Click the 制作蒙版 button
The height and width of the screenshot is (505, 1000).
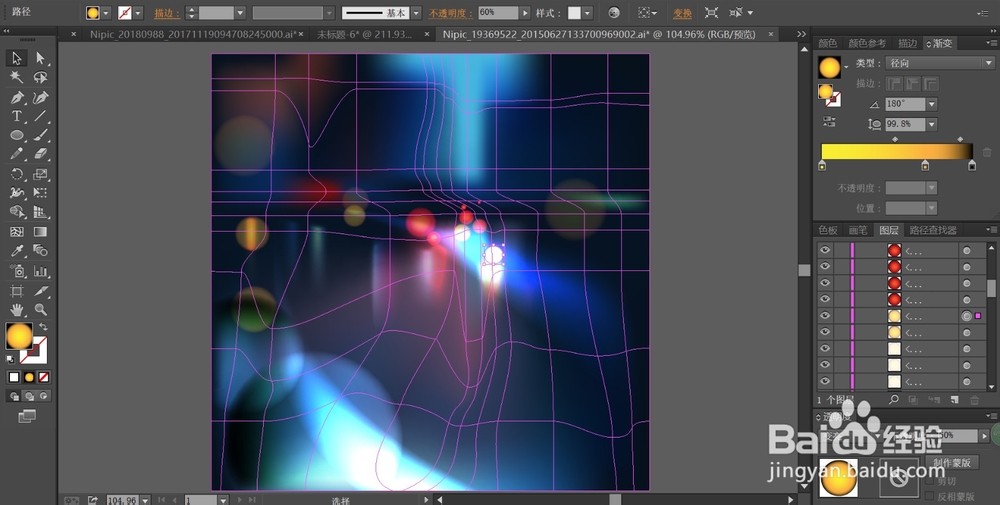tap(952, 463)
